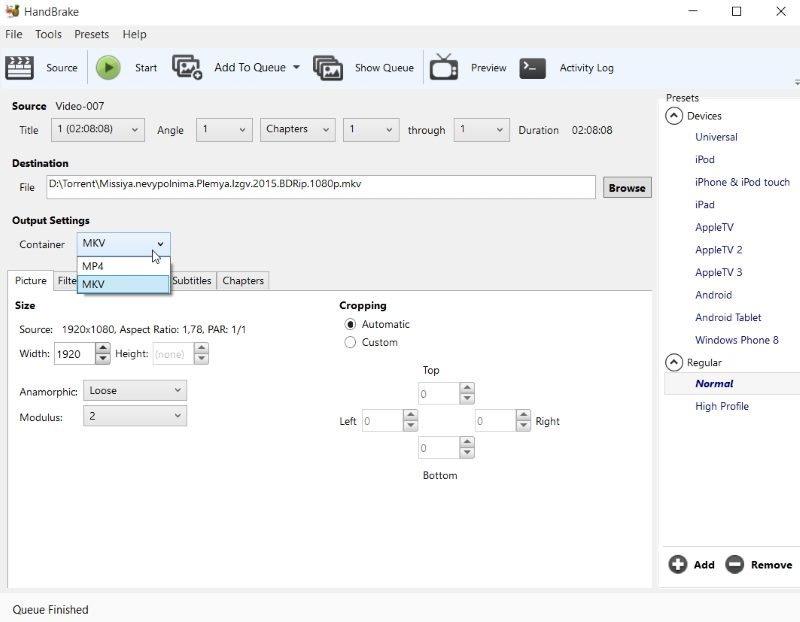
Task: Select Custom cropping radio button
Action: click(x=350, y=342)
